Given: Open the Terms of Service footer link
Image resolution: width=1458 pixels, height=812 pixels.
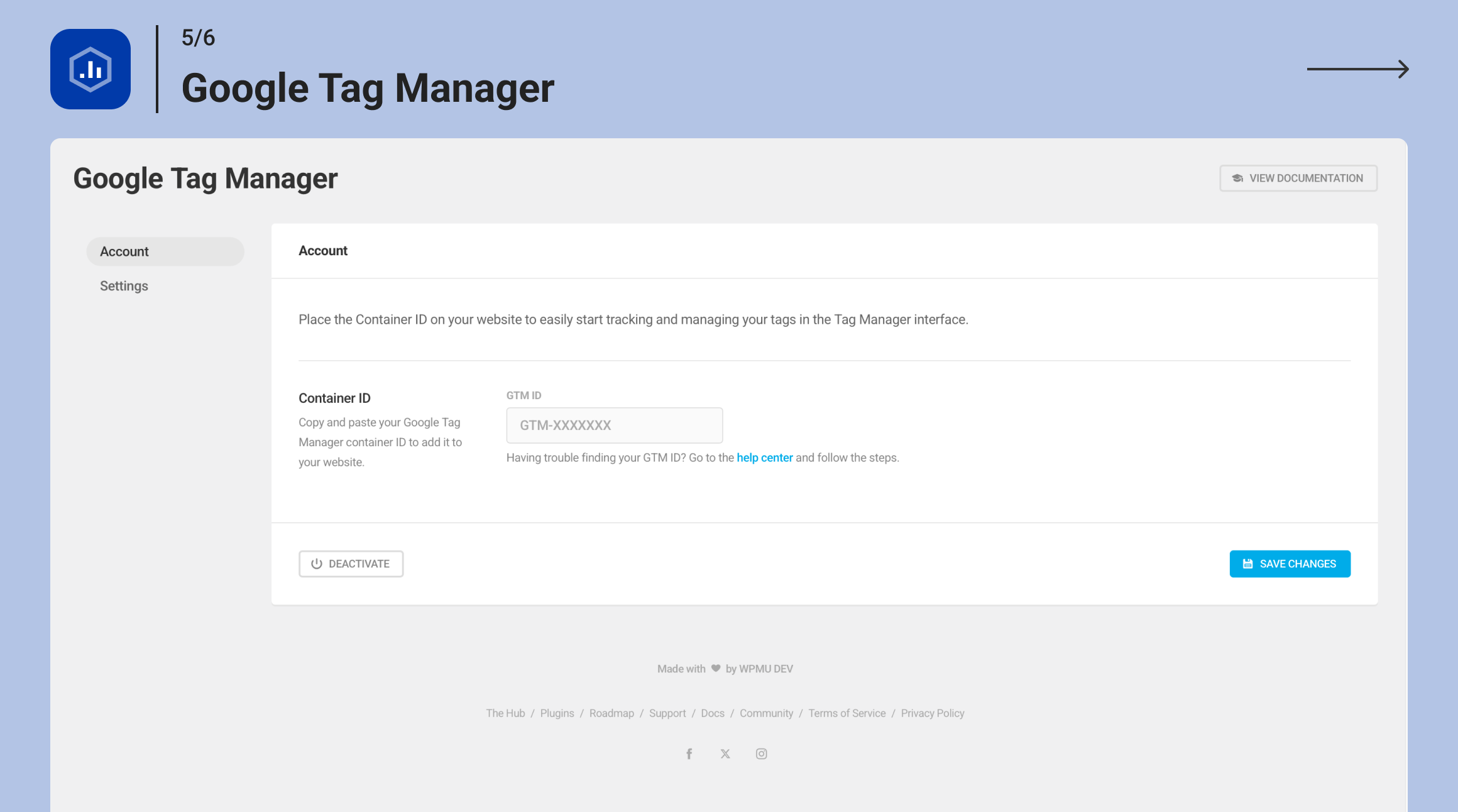Looking at the screenshot, I should [847, 713].
